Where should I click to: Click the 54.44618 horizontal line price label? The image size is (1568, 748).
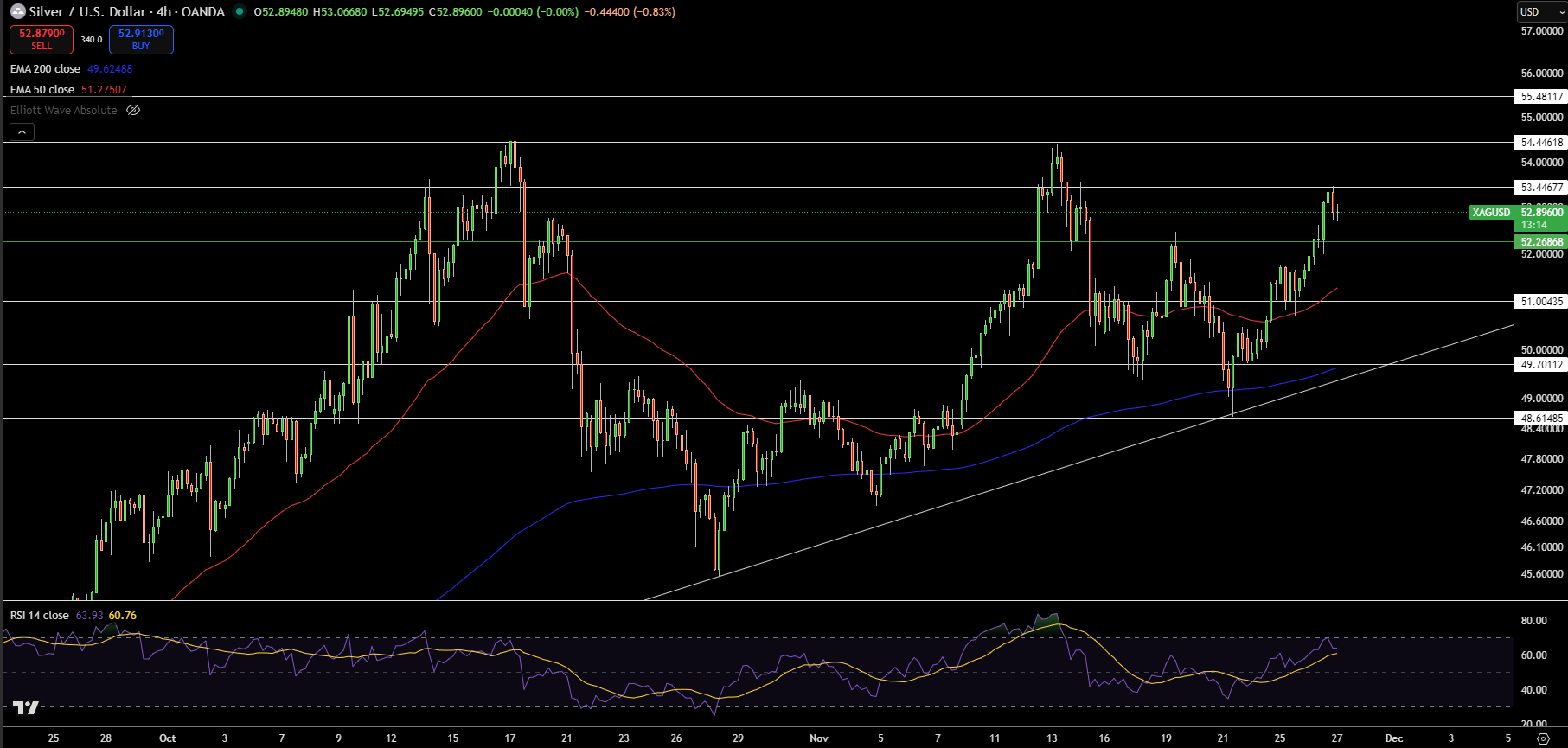pyautogui.click(x=1542, y=143)
